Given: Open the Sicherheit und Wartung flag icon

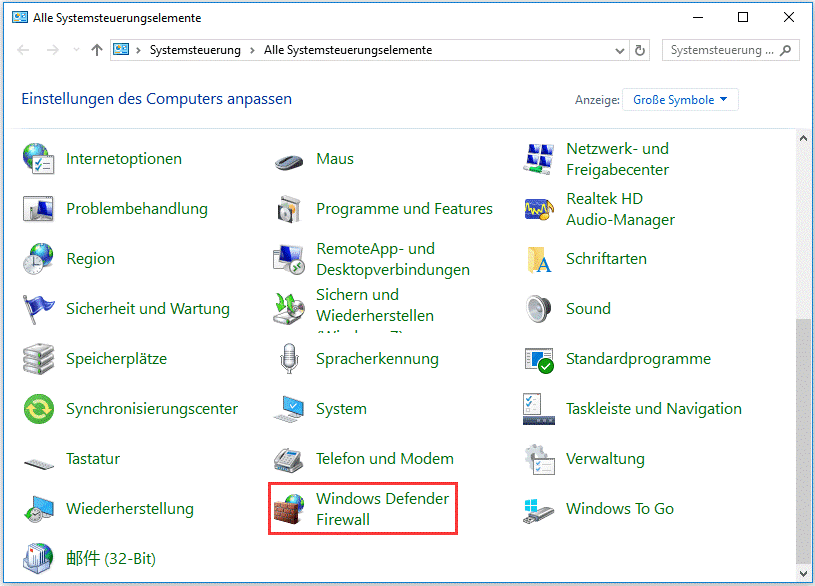Looking at the screenshot, I should click(38, 308).
